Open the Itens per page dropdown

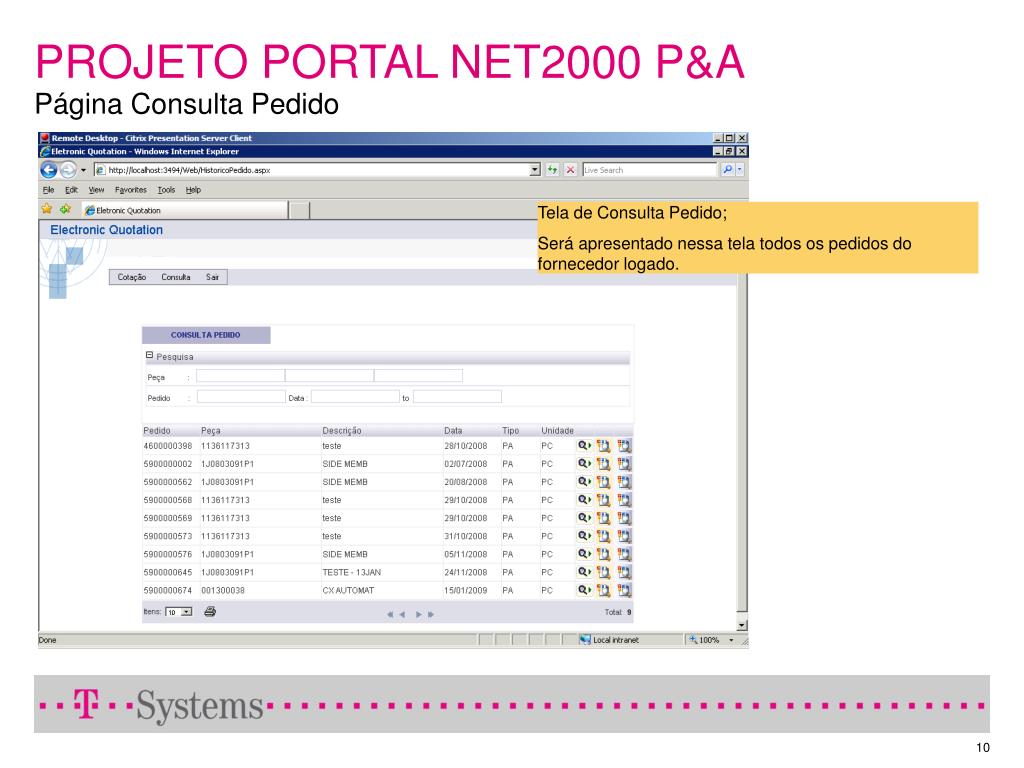pos(187,612)
